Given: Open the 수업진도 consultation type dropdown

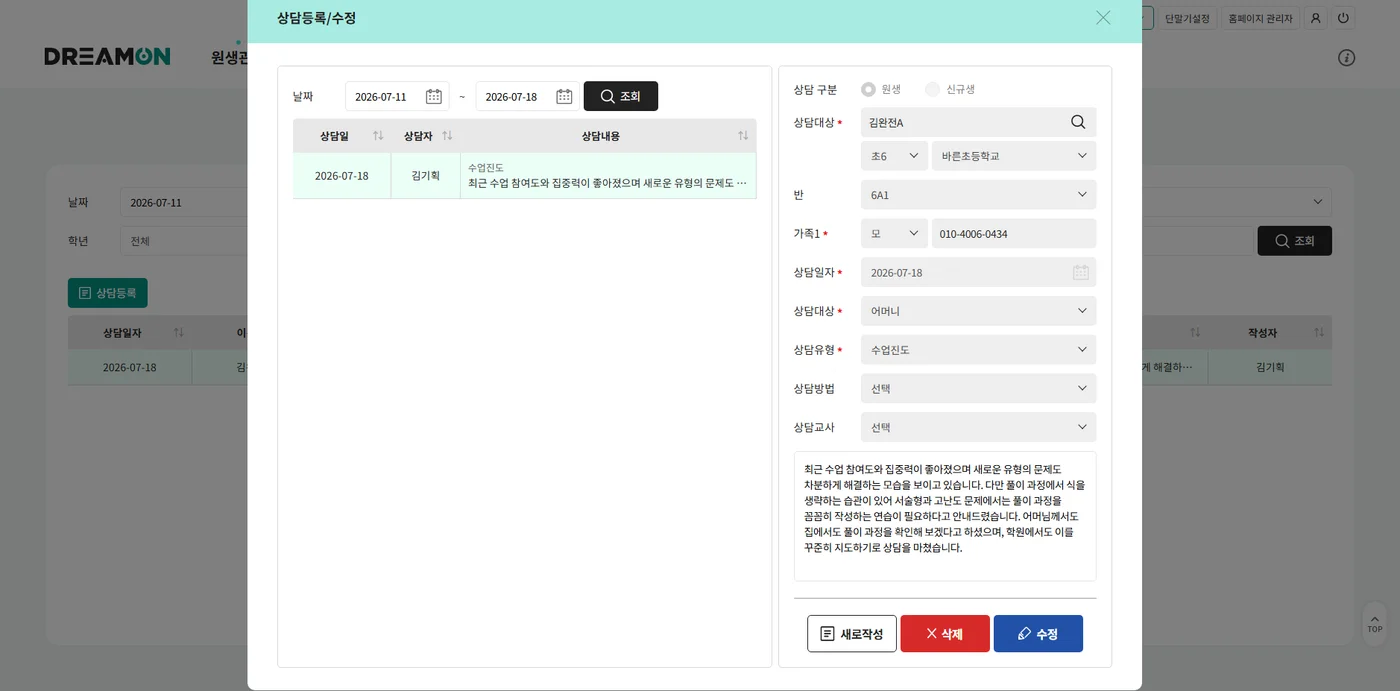Looking at the screenshot, I should (978, 350).
